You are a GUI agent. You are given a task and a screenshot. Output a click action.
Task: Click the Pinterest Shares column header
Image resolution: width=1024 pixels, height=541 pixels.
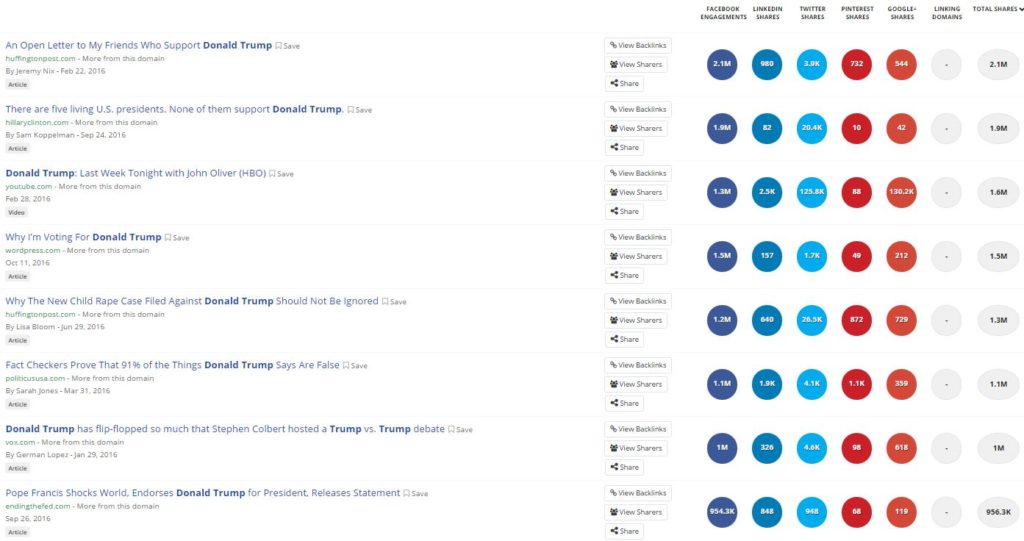[x=857, y=13]
